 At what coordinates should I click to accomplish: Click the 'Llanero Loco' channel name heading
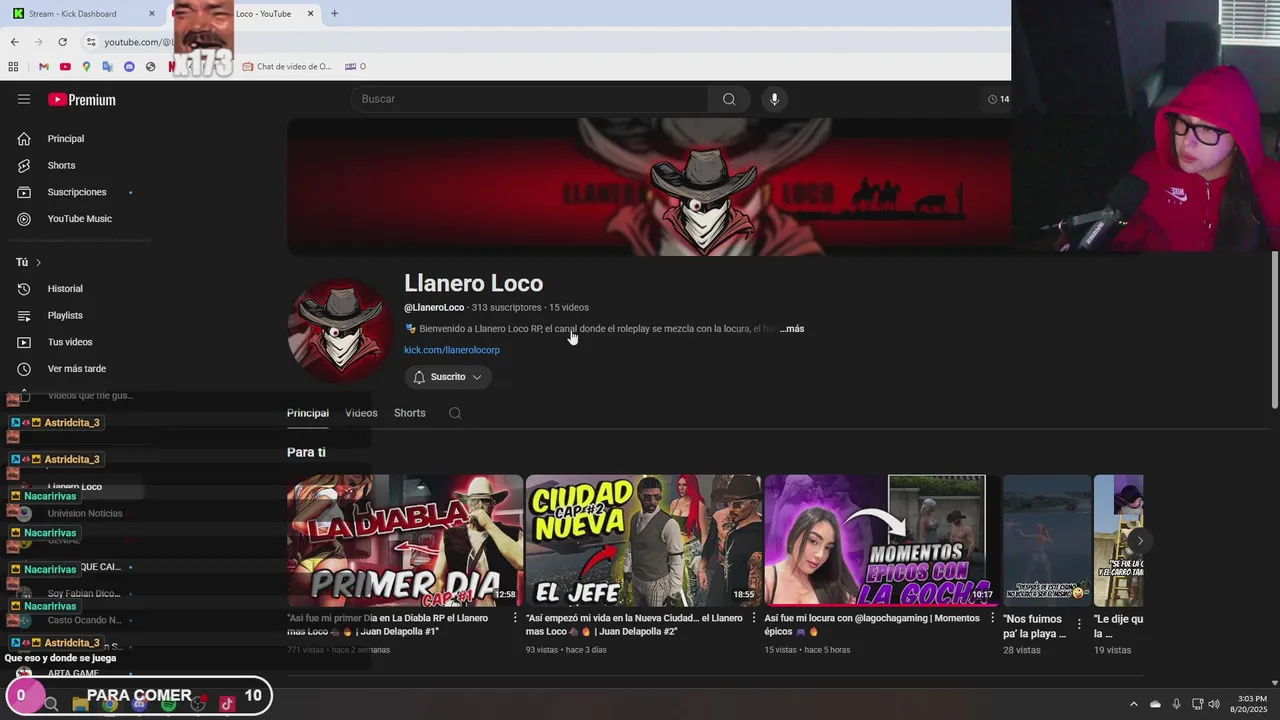click(474, 283)
